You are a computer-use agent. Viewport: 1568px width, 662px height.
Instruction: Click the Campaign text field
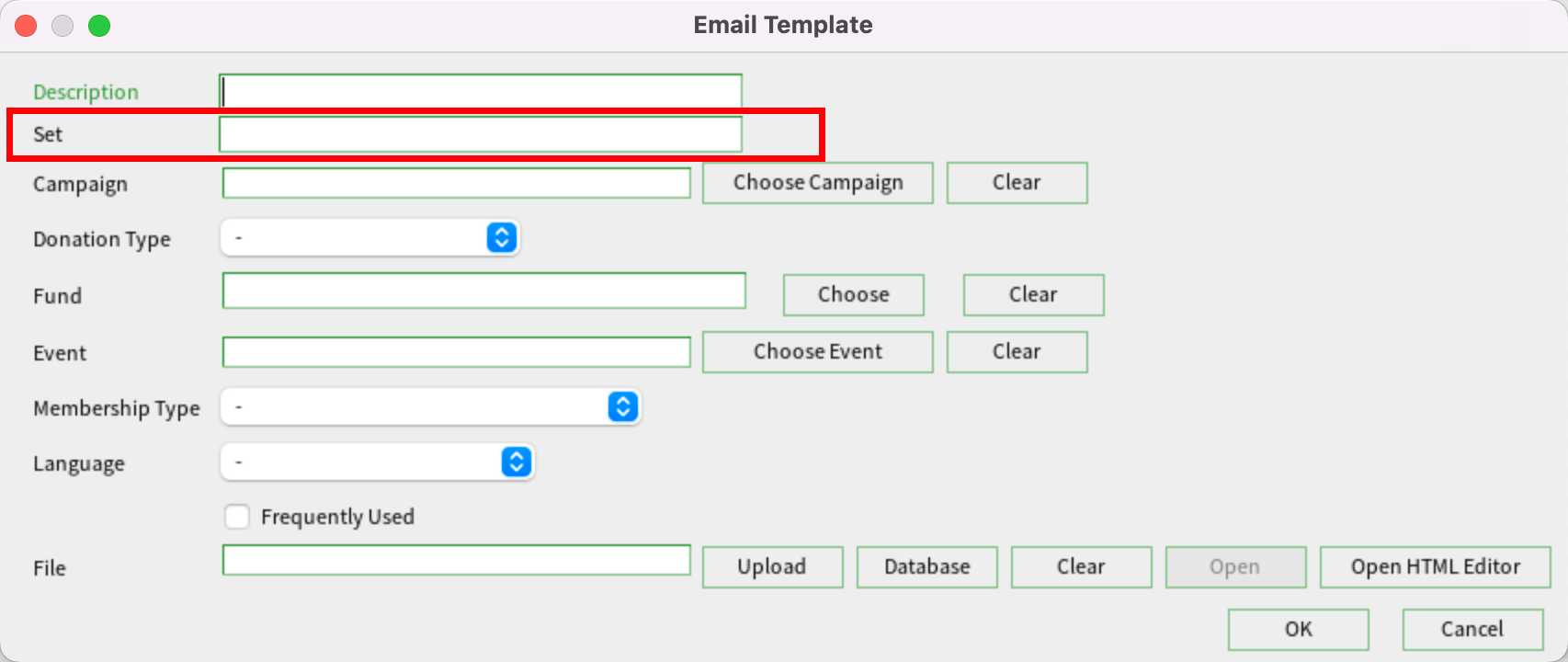[455, 182]
